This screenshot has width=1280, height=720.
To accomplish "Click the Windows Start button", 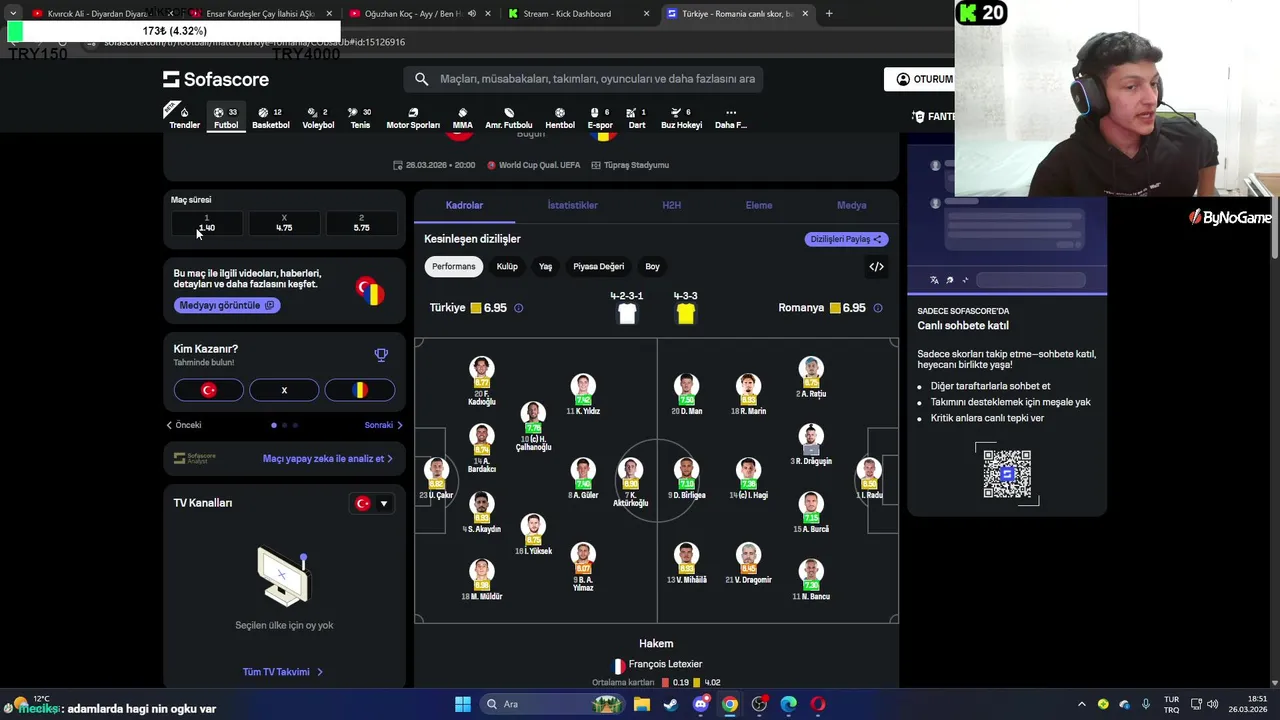I will point(462,704).
